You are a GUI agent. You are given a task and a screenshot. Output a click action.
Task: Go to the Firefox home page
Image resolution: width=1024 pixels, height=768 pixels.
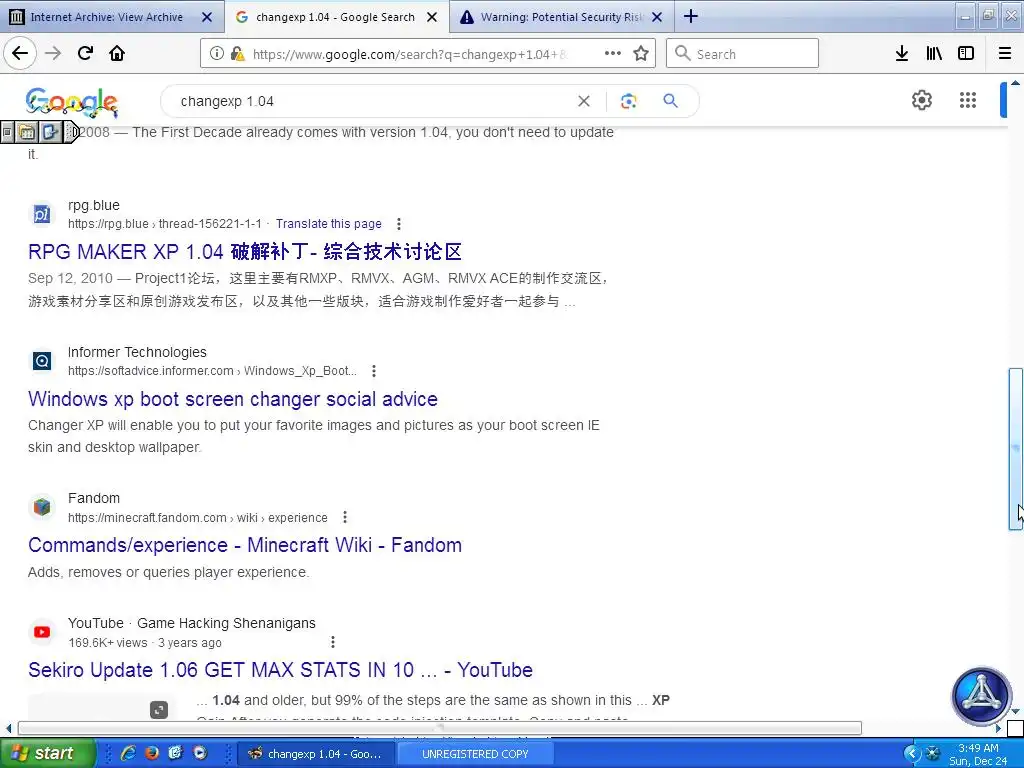click(117, 53)
